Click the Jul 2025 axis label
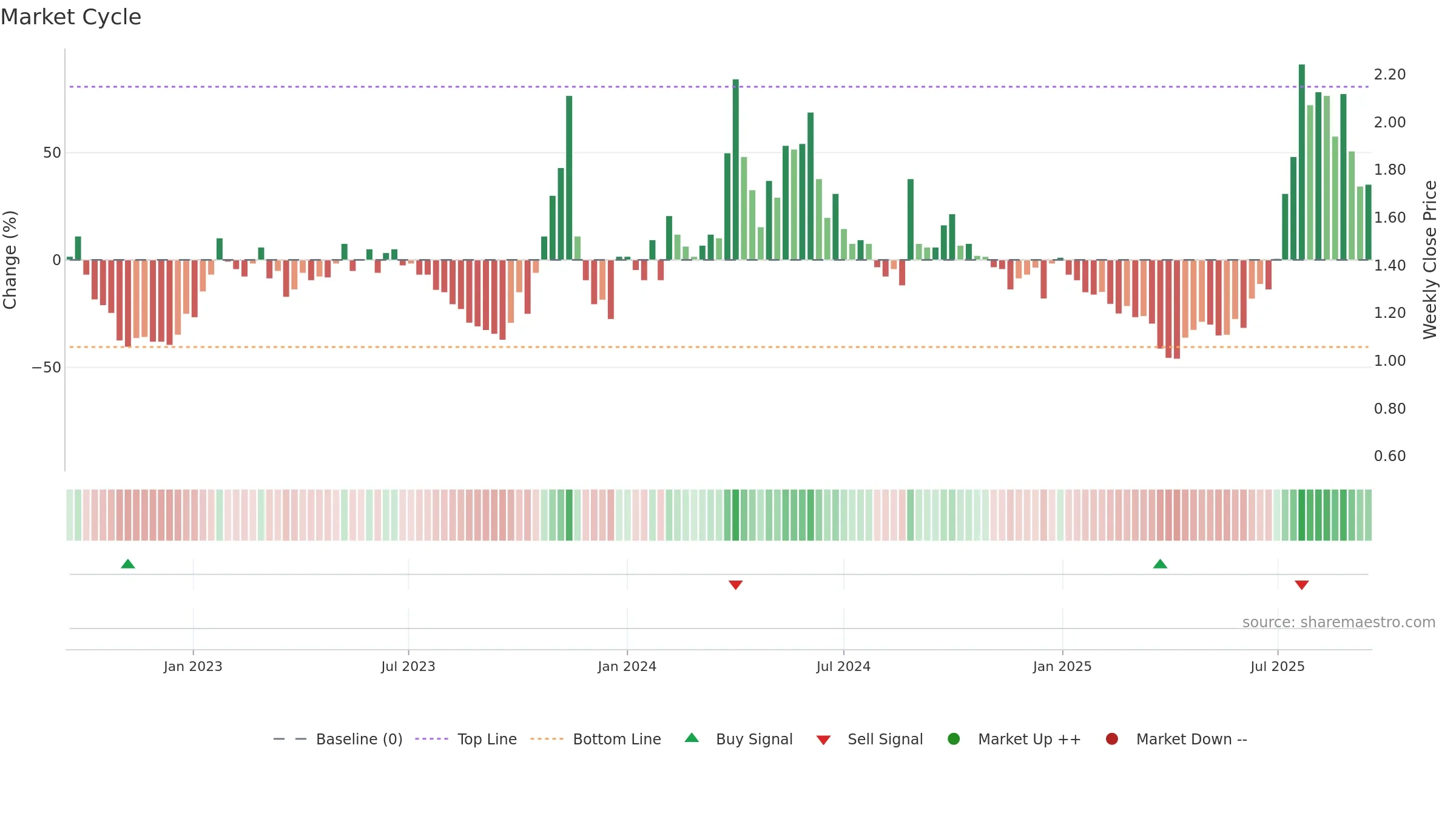Viewport: 1456px width, 819px height. pyautogui.click(x=1278, y=667)
